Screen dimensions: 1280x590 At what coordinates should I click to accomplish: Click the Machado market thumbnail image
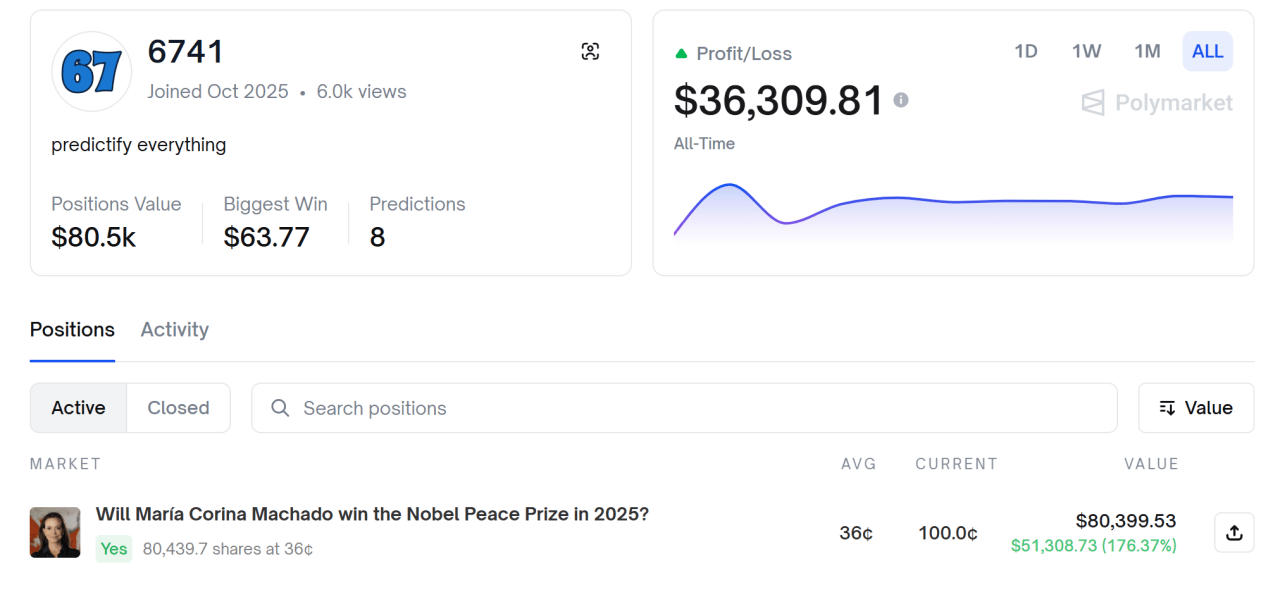pos(55,532)
